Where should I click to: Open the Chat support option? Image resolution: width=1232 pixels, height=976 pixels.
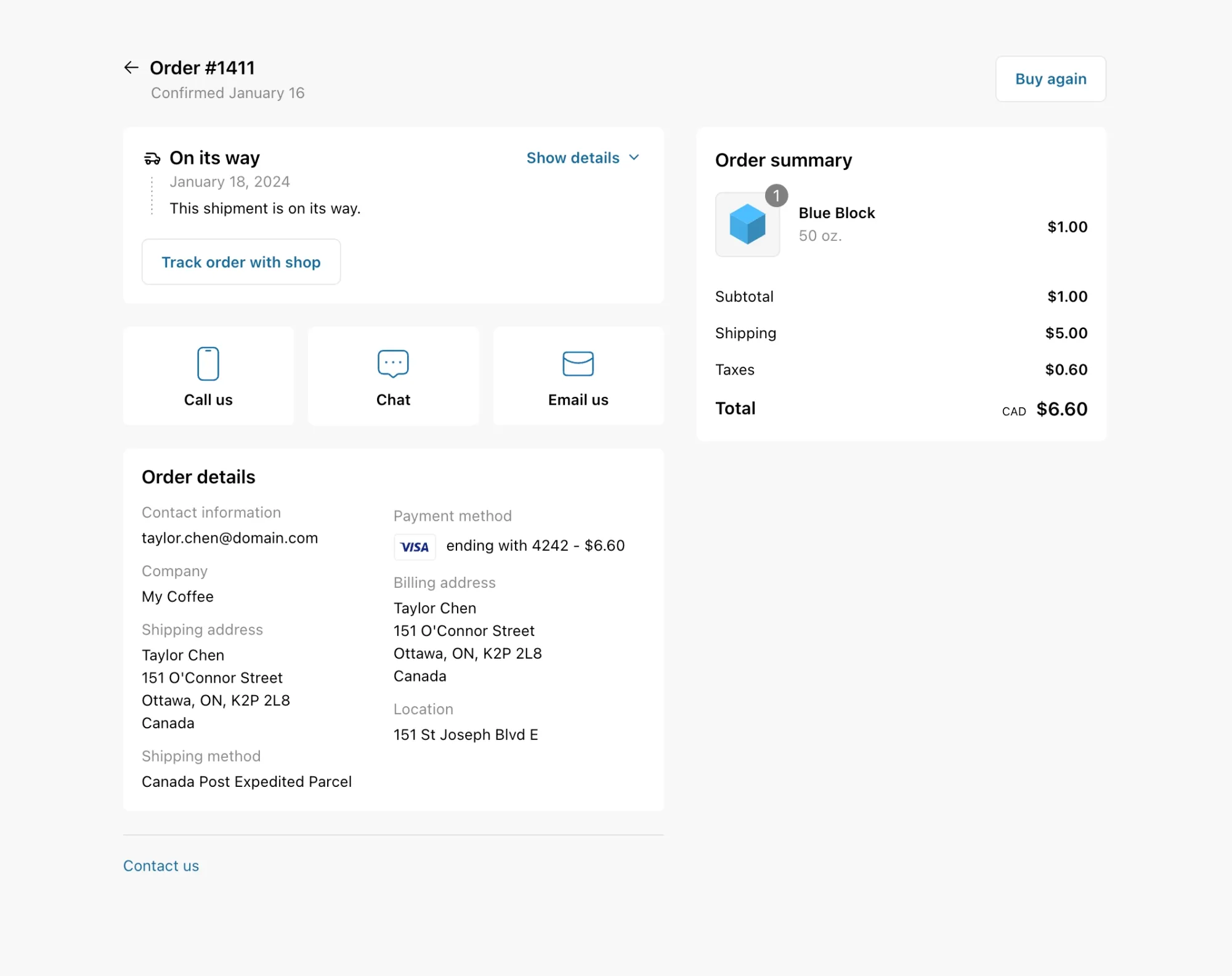392,376
